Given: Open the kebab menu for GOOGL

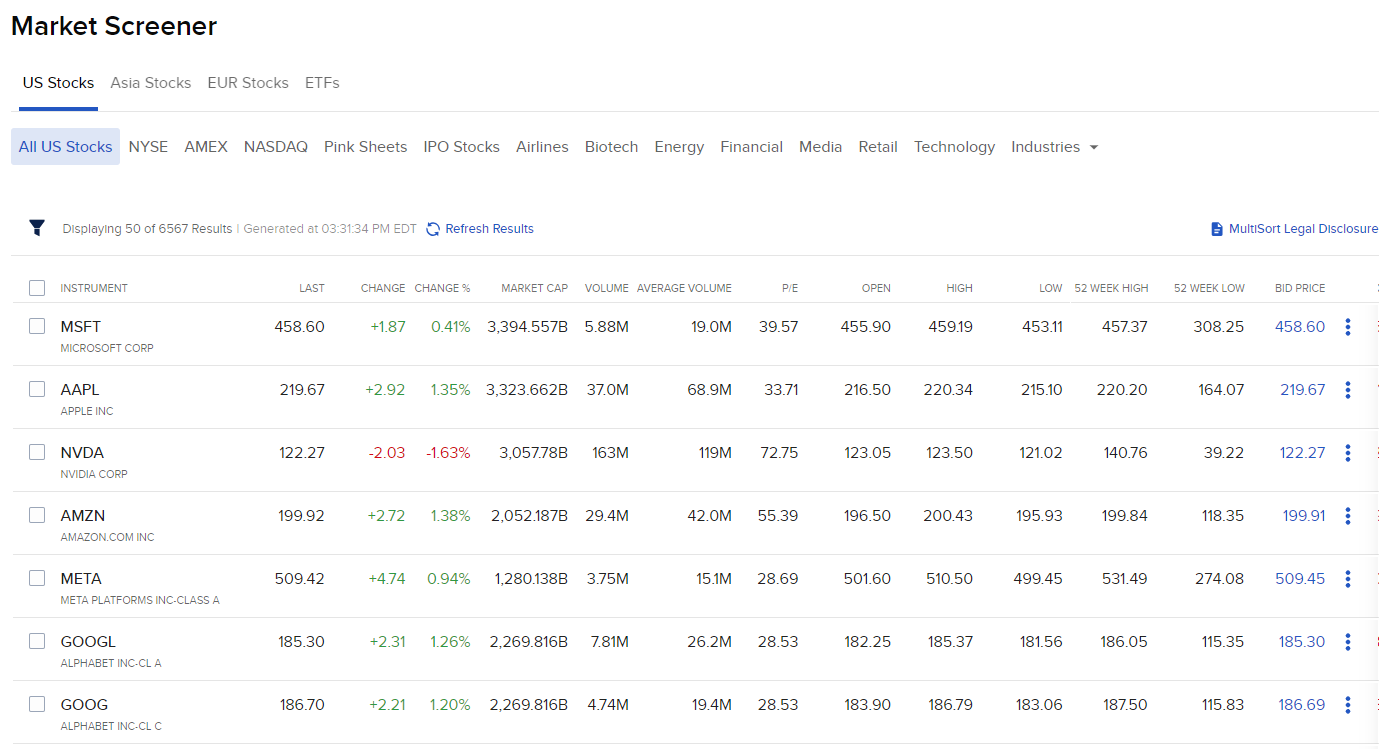Looking at the screenshot, I should (x=1347, y=641).
